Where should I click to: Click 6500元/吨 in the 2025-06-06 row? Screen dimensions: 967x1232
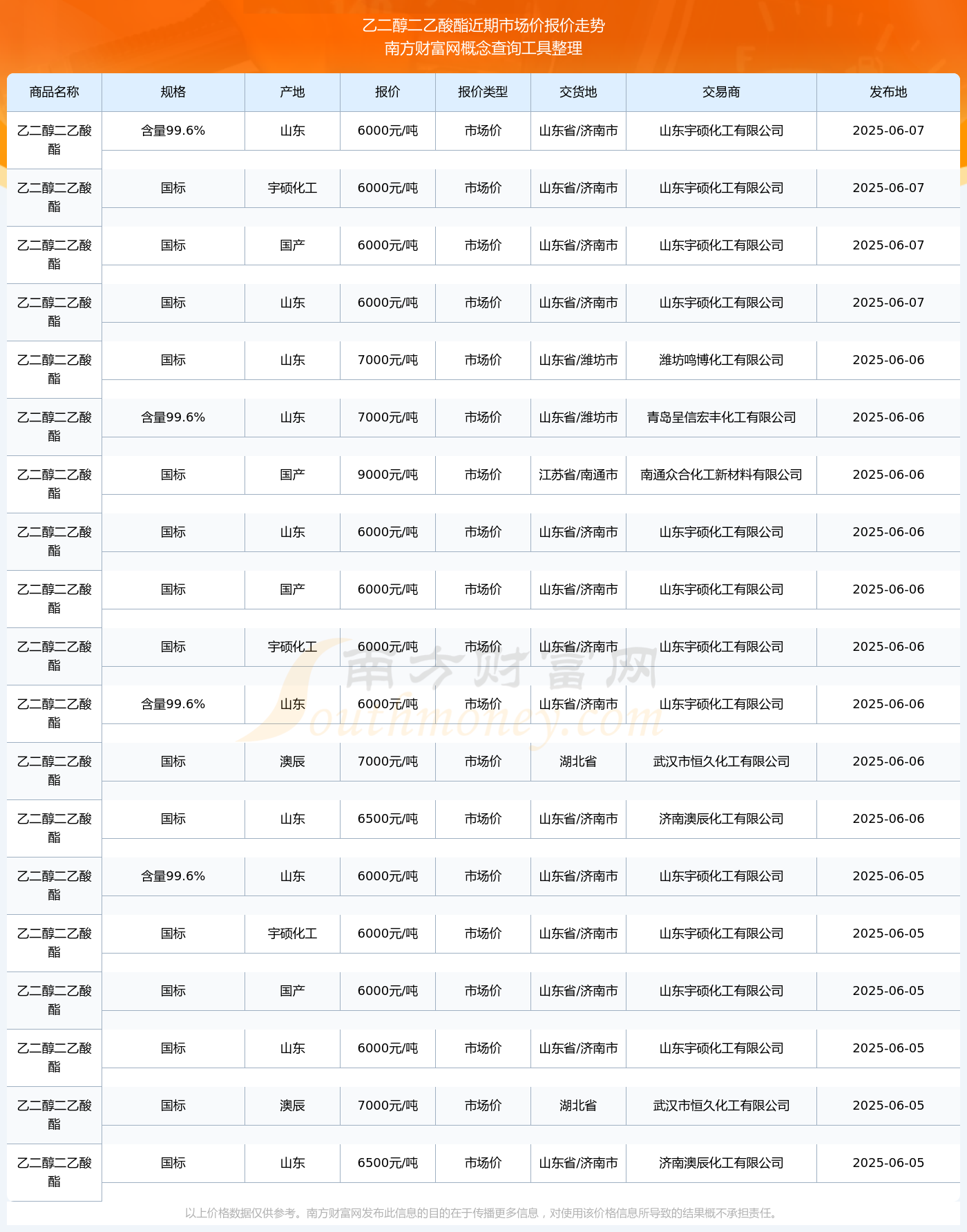387,819
